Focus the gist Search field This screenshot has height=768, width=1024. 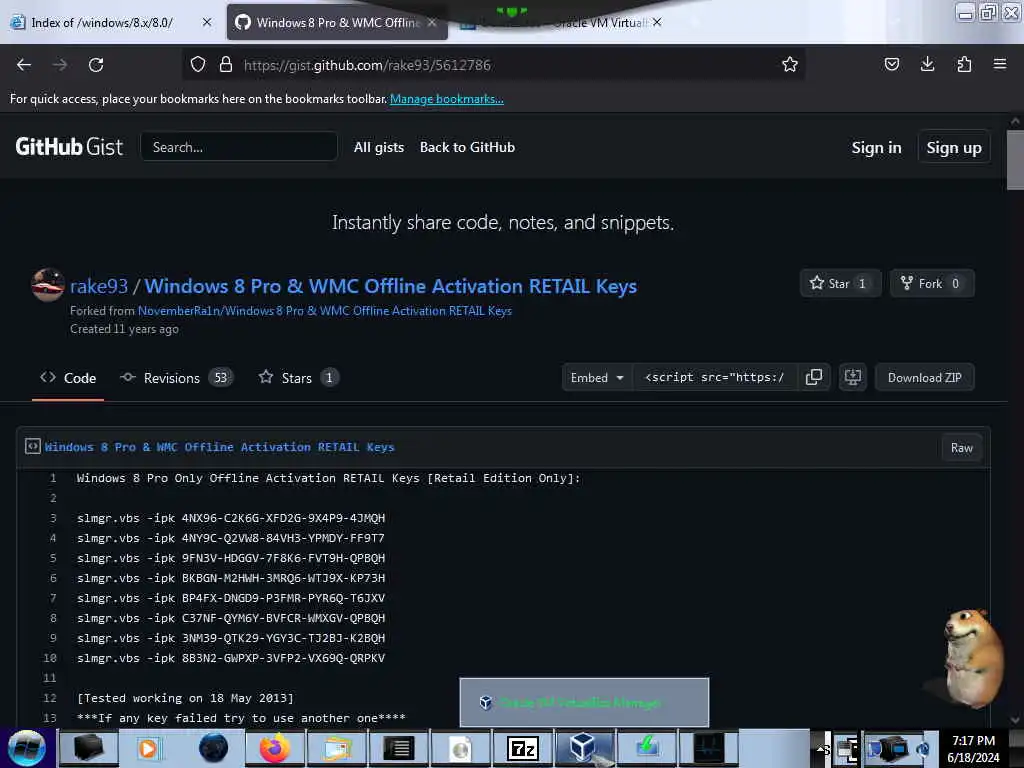coord(238,147)
